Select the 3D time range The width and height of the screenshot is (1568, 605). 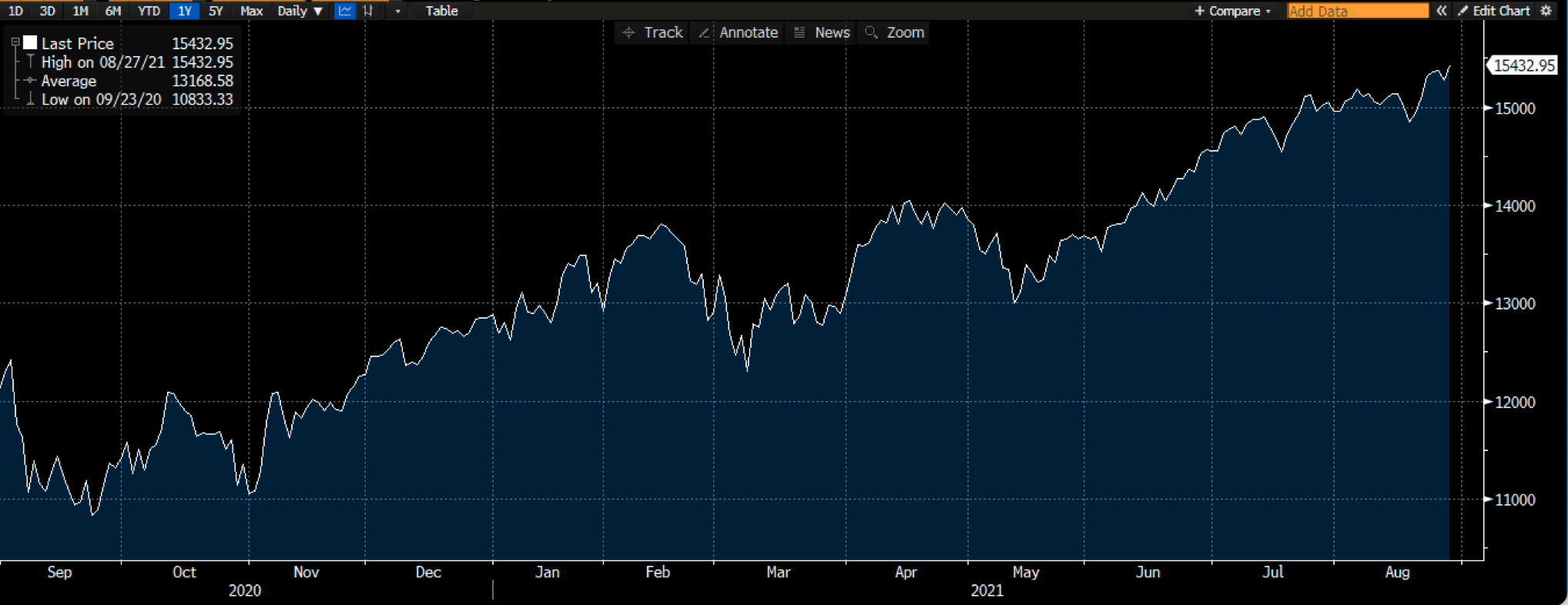pos(47,11)
